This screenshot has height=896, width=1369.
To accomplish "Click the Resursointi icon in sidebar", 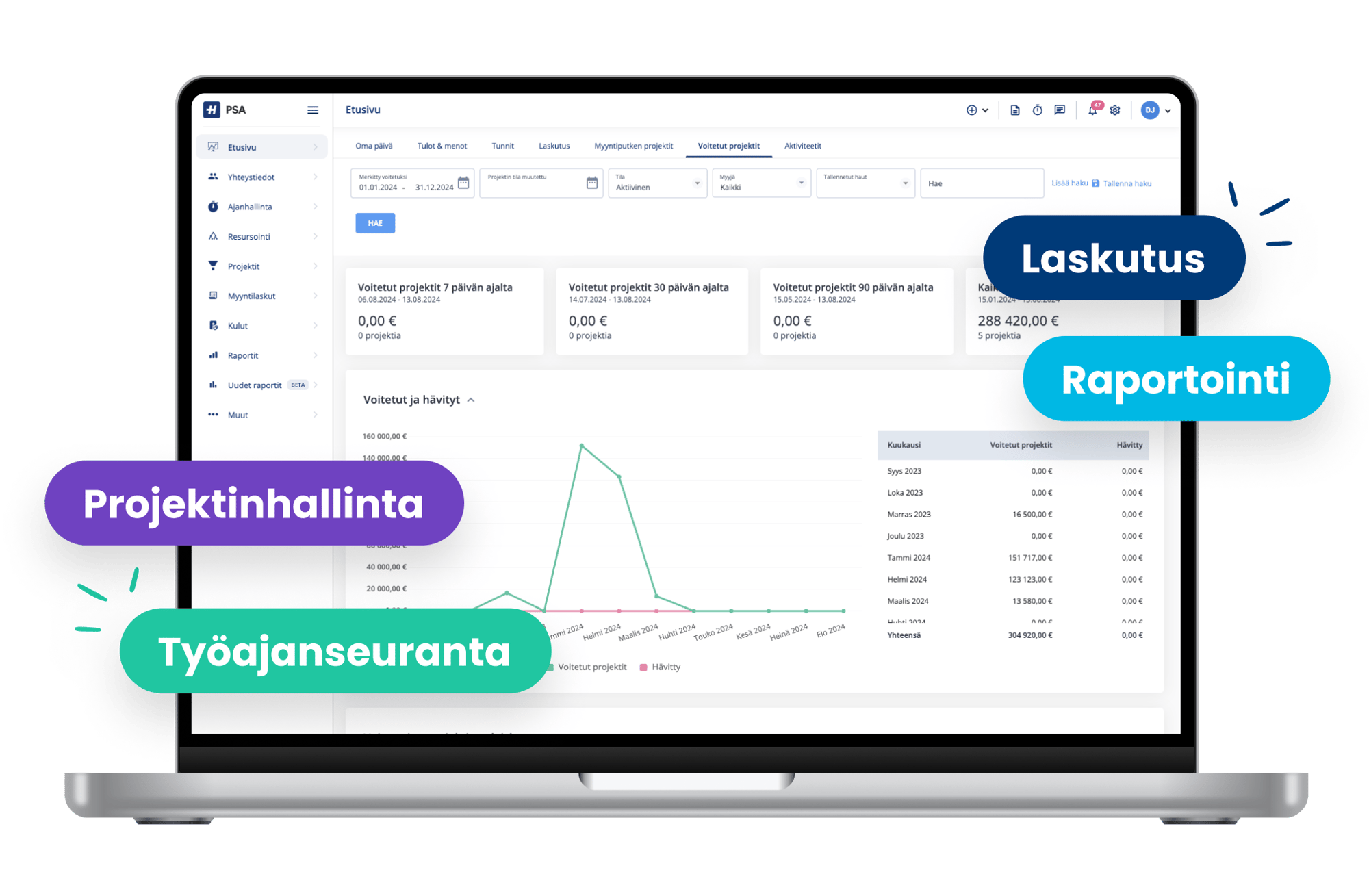I will [214, 236].
